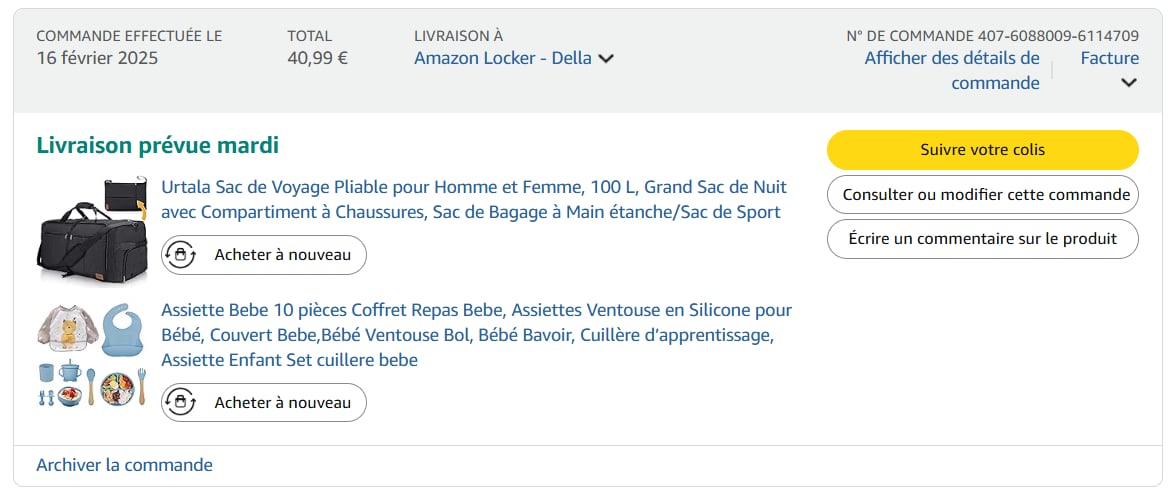Viewport: 1171px width, 493px height.
Task: Click Écrire un commentaire sur le produit
Action: pyautogui.click(x=982, y=239)
